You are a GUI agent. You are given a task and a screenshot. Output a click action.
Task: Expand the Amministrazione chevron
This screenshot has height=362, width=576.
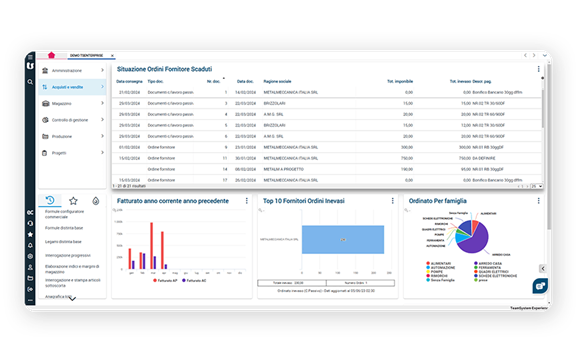point(102,70)
